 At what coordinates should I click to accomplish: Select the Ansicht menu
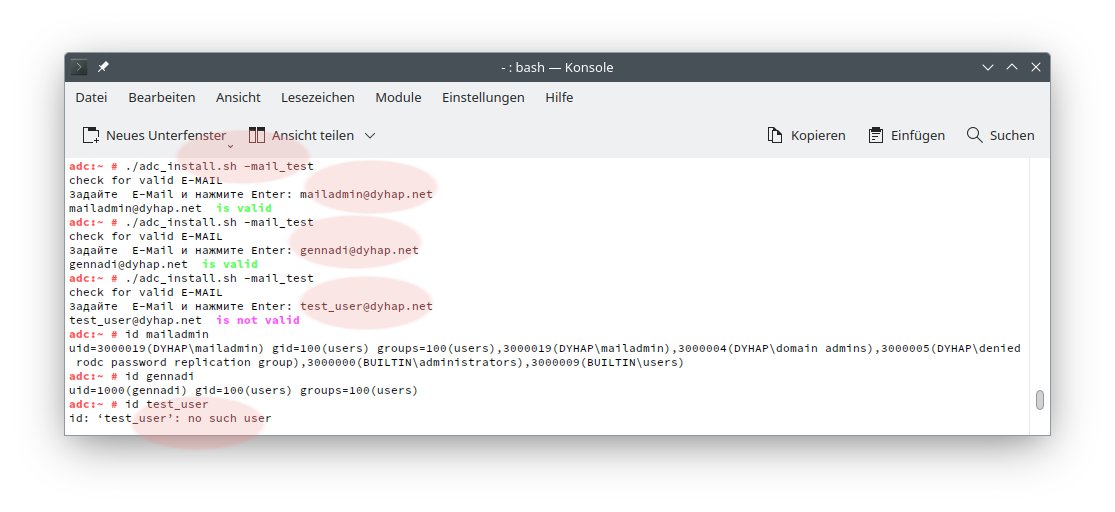tap(238, 97)
